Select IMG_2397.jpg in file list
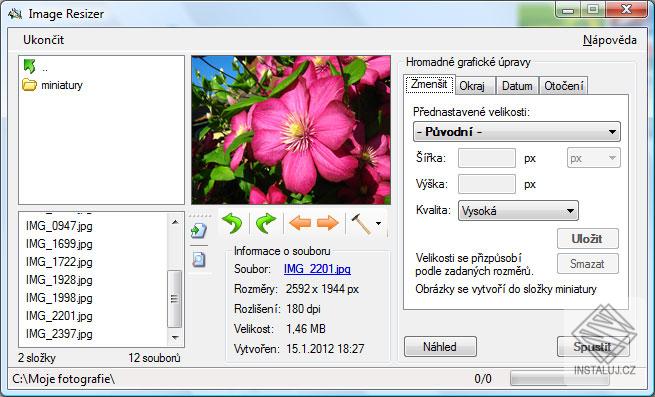Viewport: 655px width, 397px height. coord(59,334)
